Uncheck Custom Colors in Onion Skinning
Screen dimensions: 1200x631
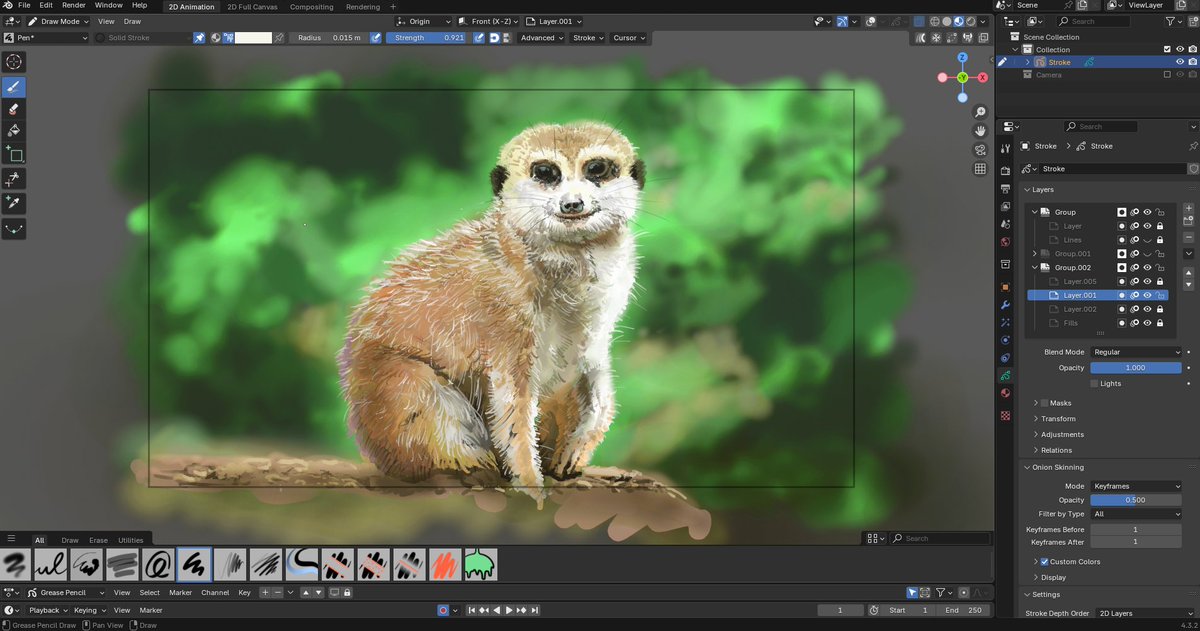click(1045, 562)
